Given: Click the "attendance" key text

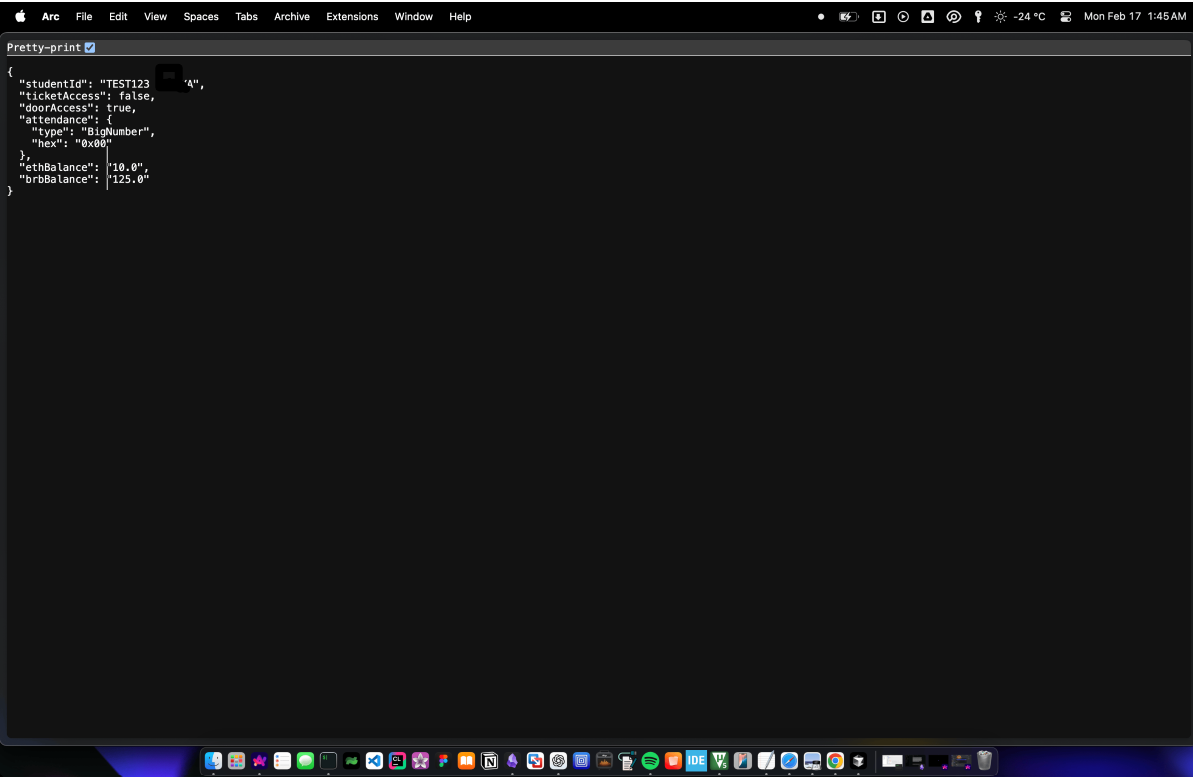Looking at the screenshot, I should pos(56,119).
